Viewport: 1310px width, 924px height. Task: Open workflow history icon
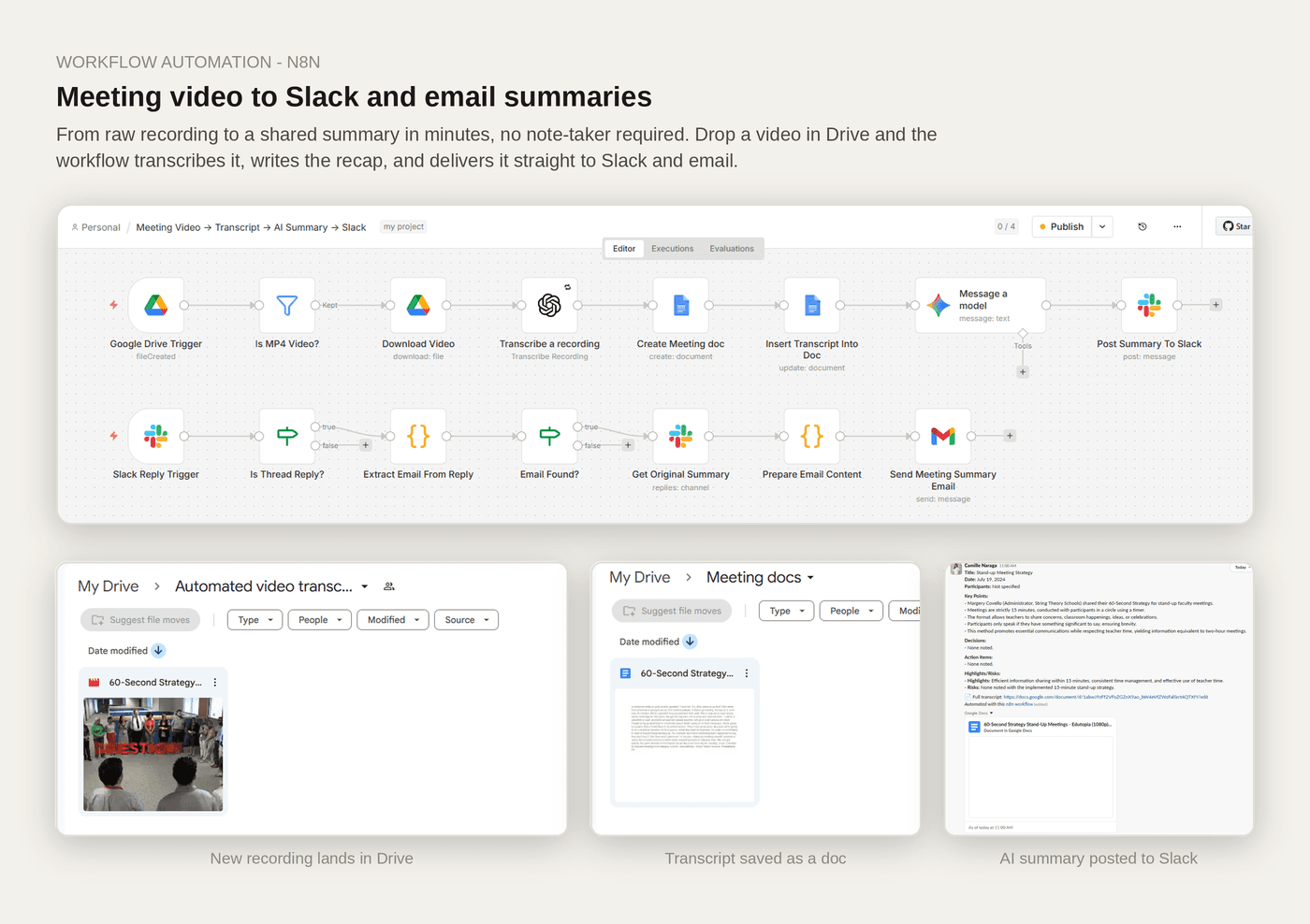click(x=1143, y=226)
